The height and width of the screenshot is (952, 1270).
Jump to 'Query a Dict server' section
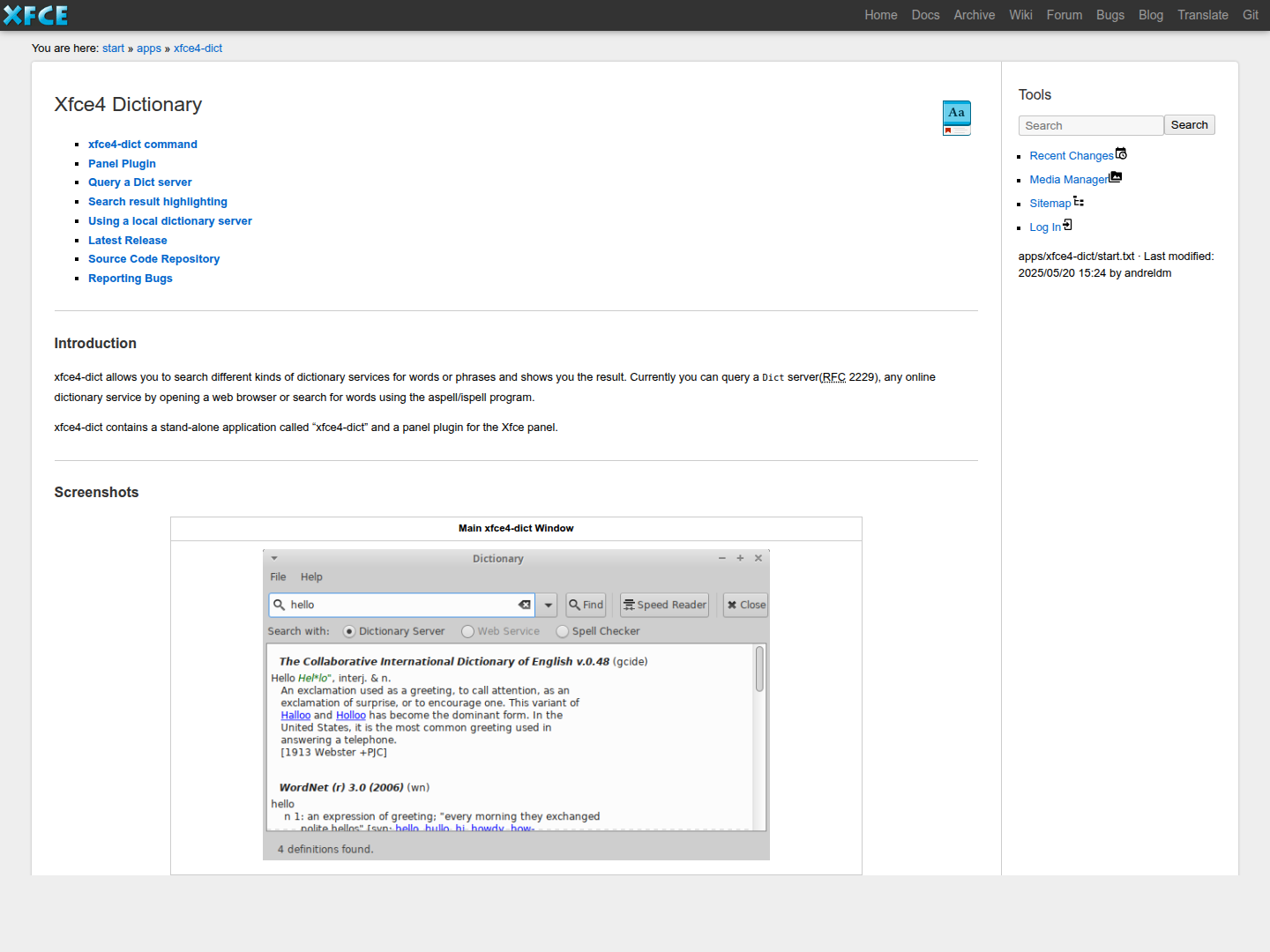click(x=140, y=182)
